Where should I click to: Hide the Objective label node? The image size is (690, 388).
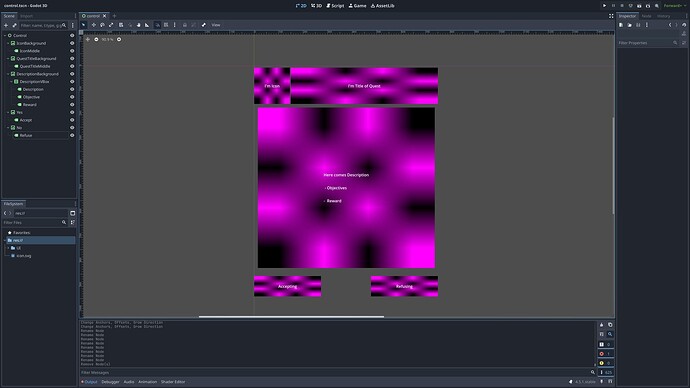coord(72,97)
